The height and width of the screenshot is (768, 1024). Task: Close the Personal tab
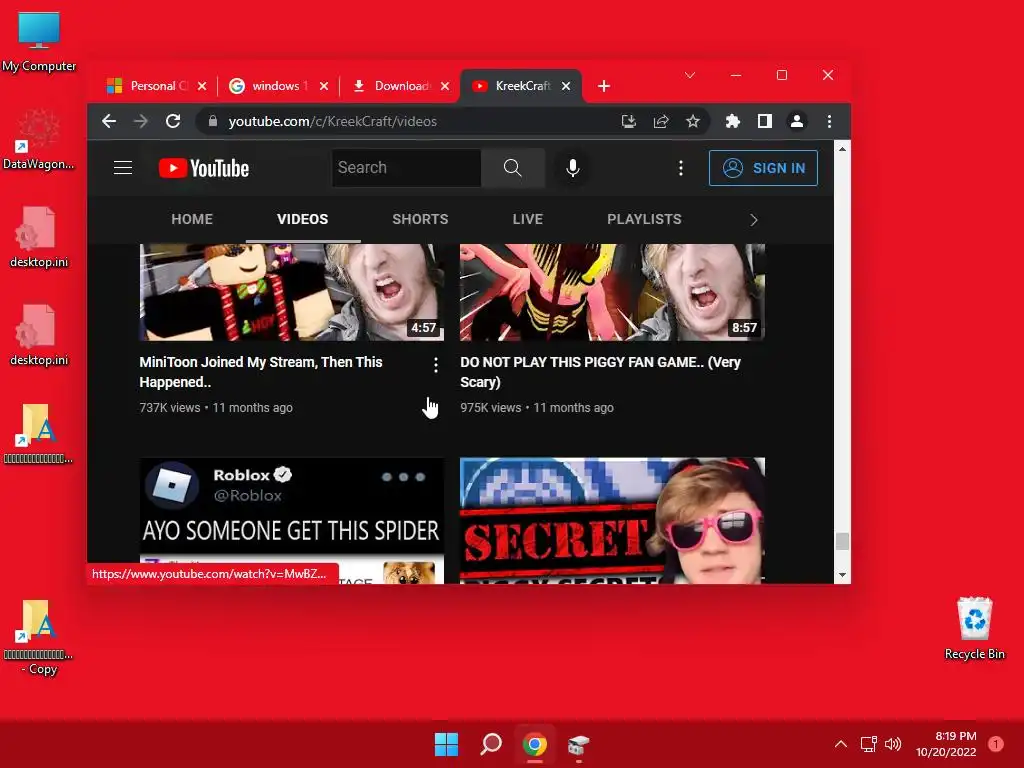tap(202, 86)
